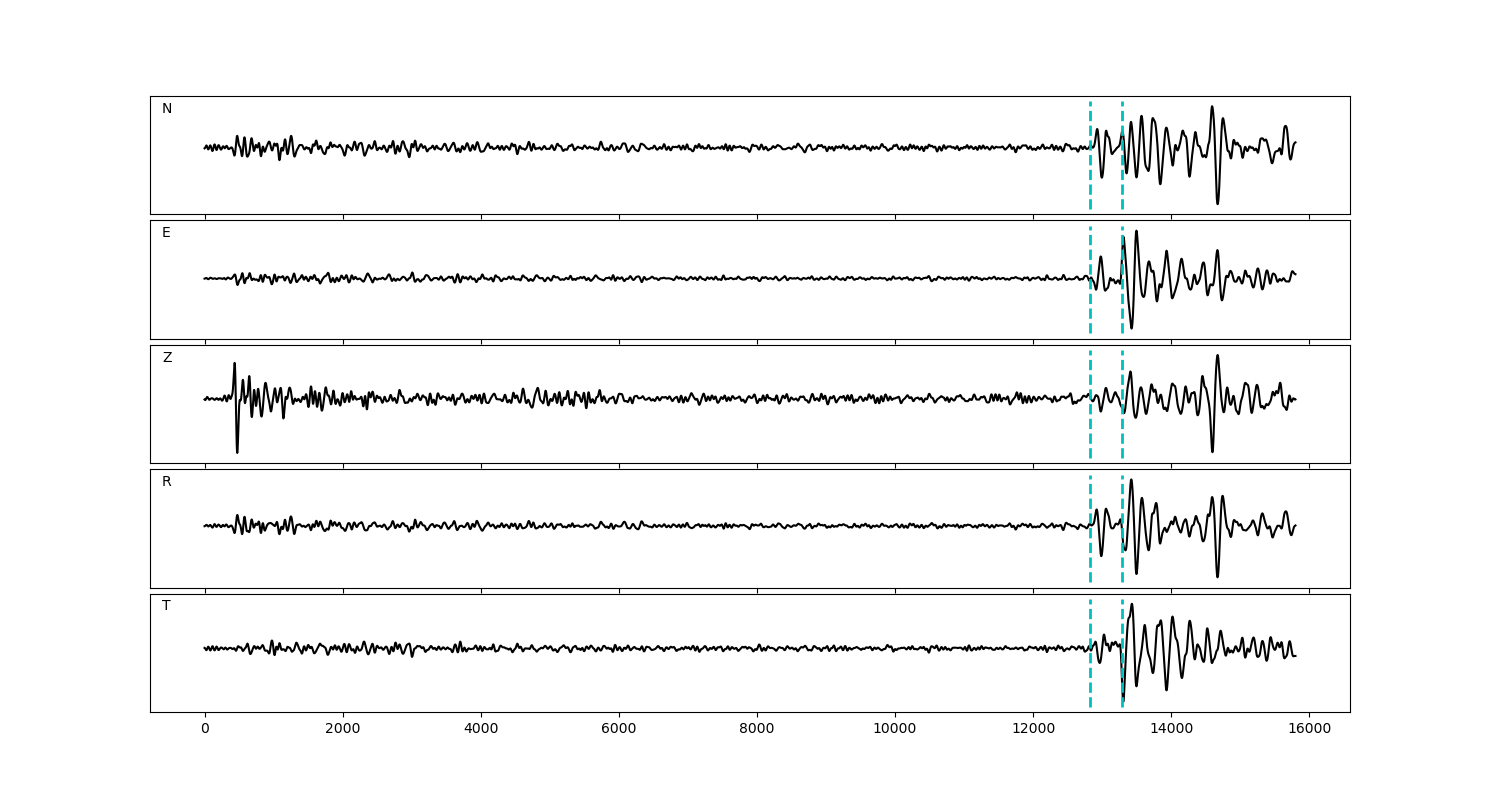The image size is (1500, 800).
Task: Click the x-axis tick label 6000
Action: point(619,730)
